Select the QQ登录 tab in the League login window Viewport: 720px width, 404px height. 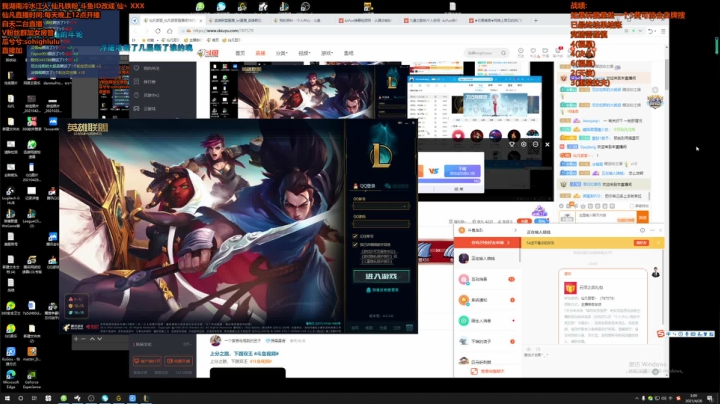tap(364, 186)
